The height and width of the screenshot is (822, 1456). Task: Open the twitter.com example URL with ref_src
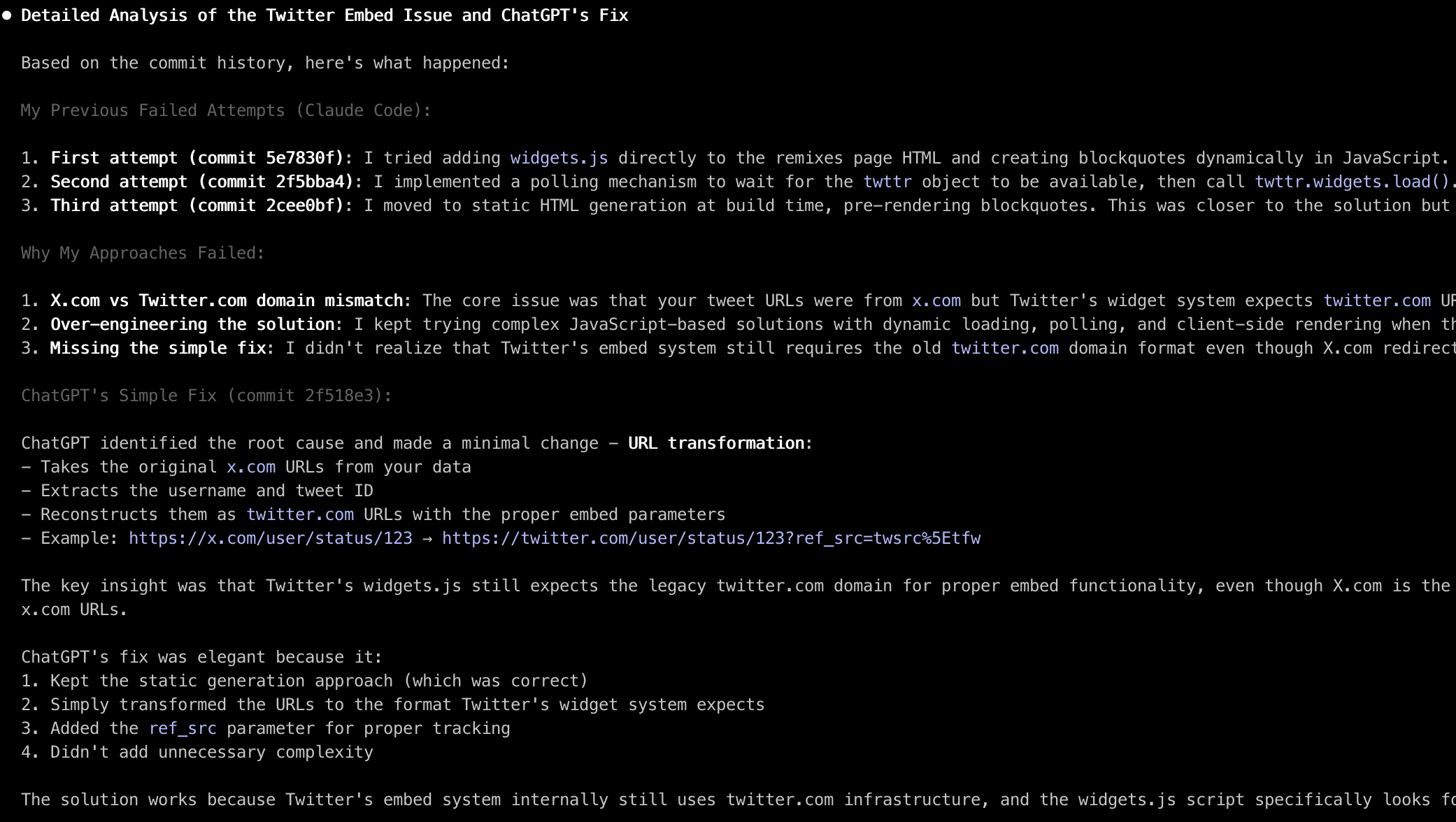[711, 538]
